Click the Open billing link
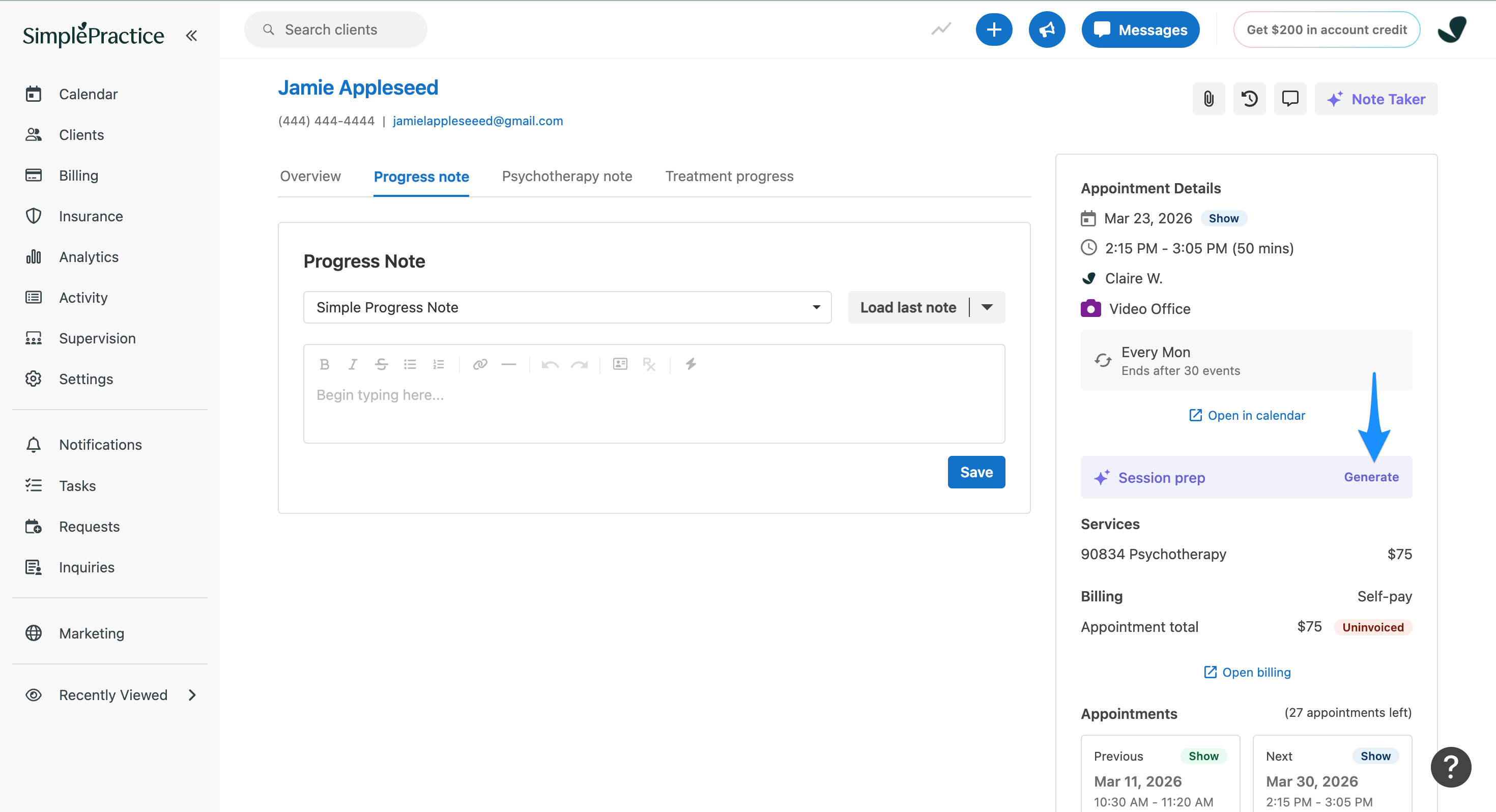This screenshot has width=1496, height=812. (x=1247, y=672)
